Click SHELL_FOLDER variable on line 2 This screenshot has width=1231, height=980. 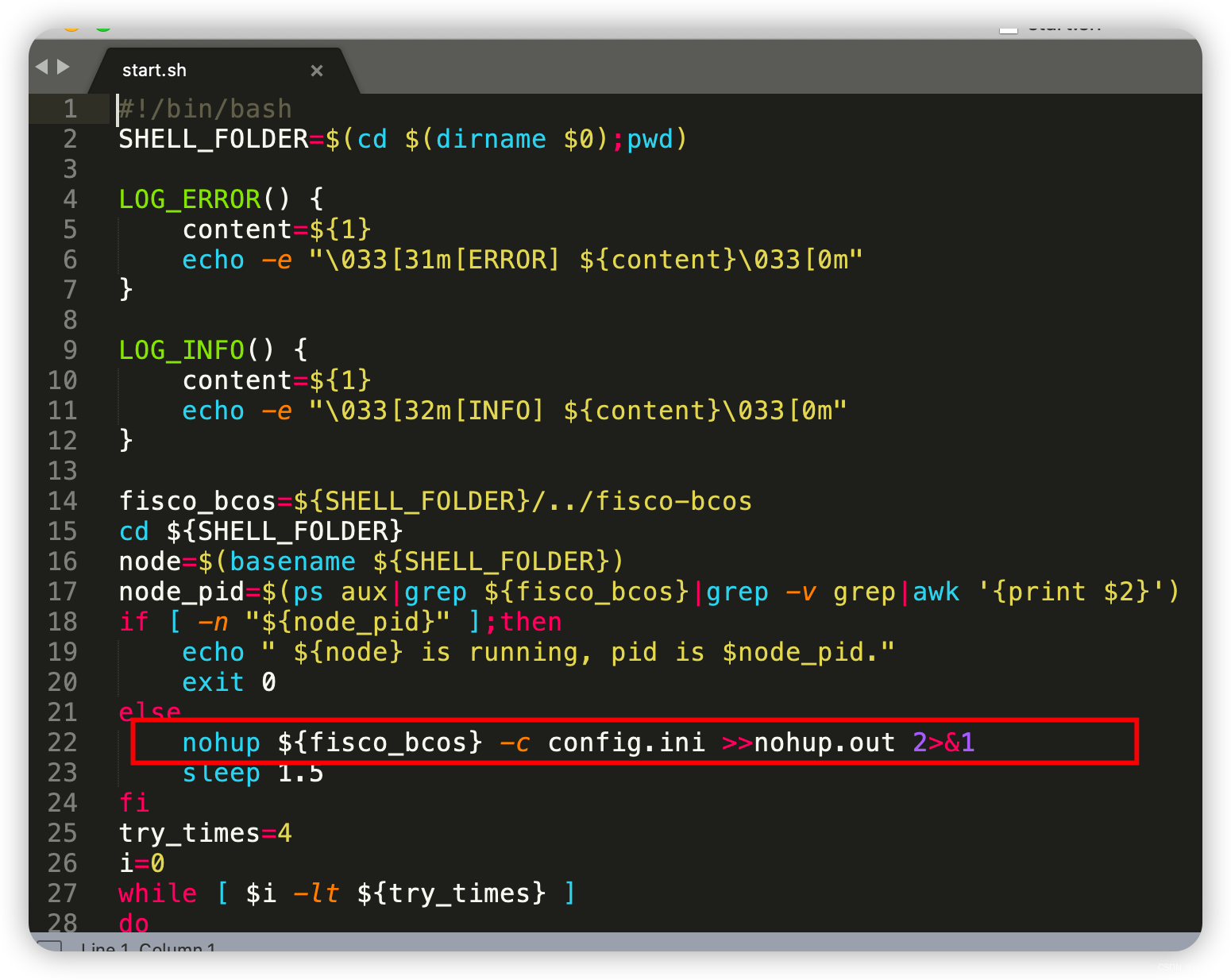(214, 139)
